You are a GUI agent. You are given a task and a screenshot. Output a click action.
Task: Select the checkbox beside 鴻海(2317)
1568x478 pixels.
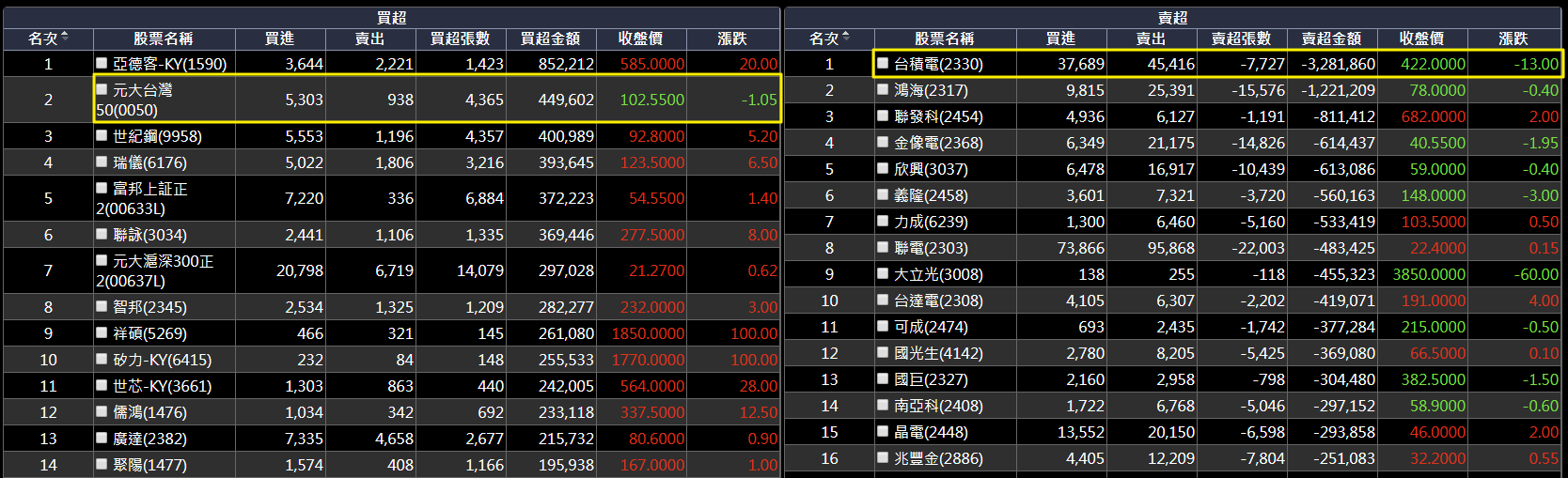coord(883,89)
